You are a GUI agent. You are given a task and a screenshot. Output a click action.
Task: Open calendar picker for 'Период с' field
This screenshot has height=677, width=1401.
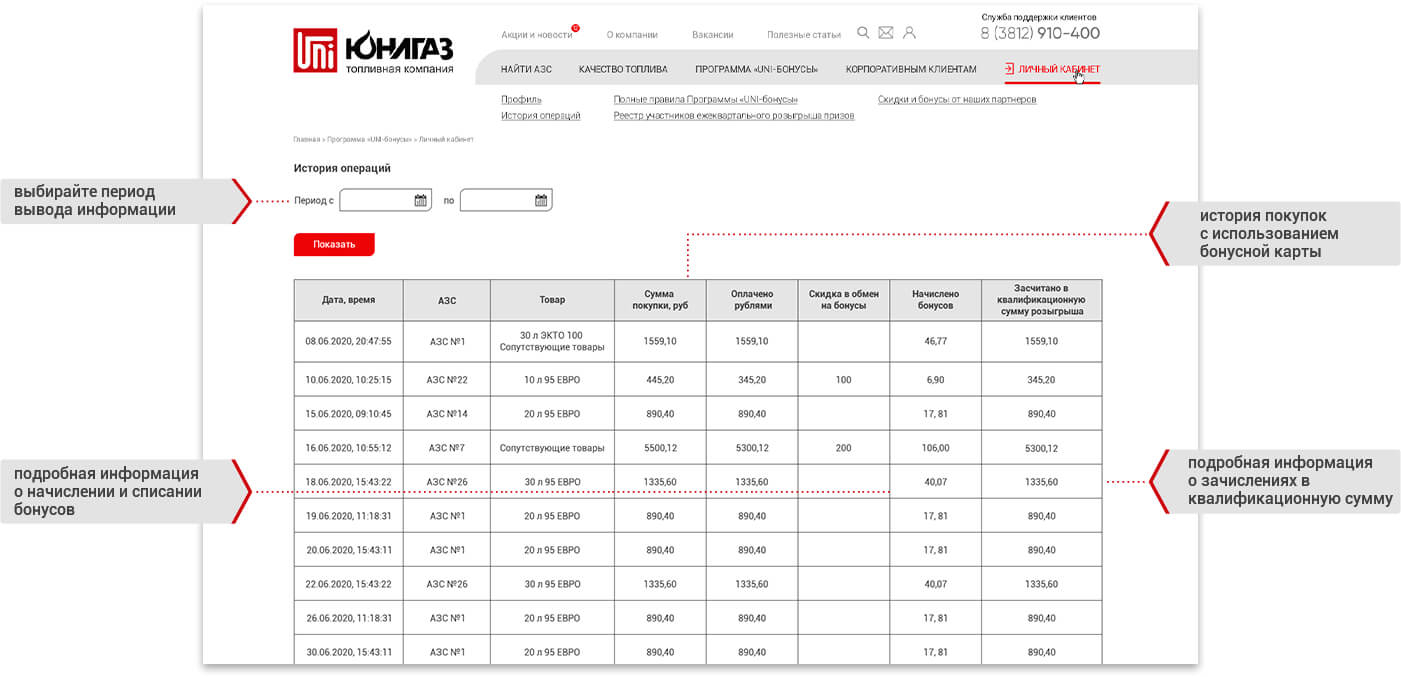[421, 200]
